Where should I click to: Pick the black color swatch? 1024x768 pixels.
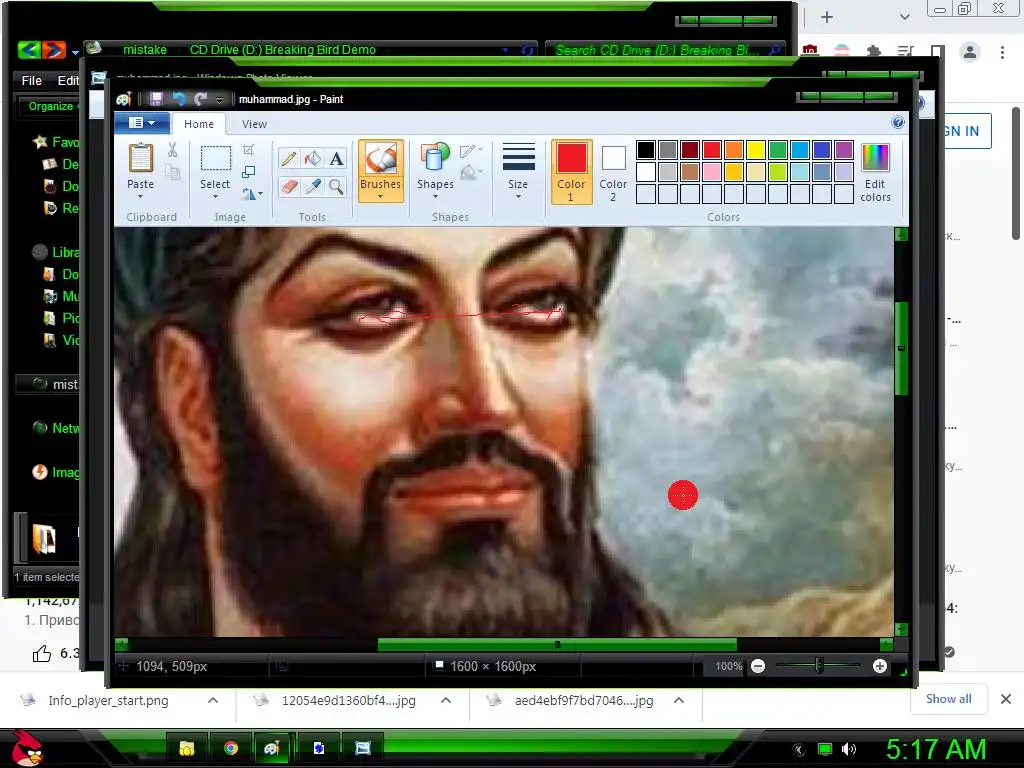pyautogui.click(x=645, y=150)
